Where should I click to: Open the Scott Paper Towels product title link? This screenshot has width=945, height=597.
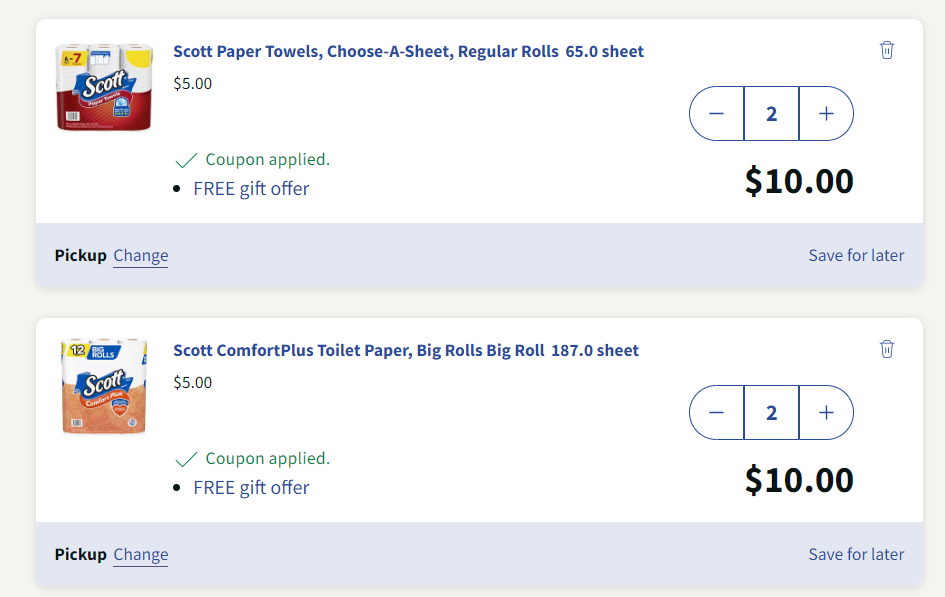[x=408, y=52]
